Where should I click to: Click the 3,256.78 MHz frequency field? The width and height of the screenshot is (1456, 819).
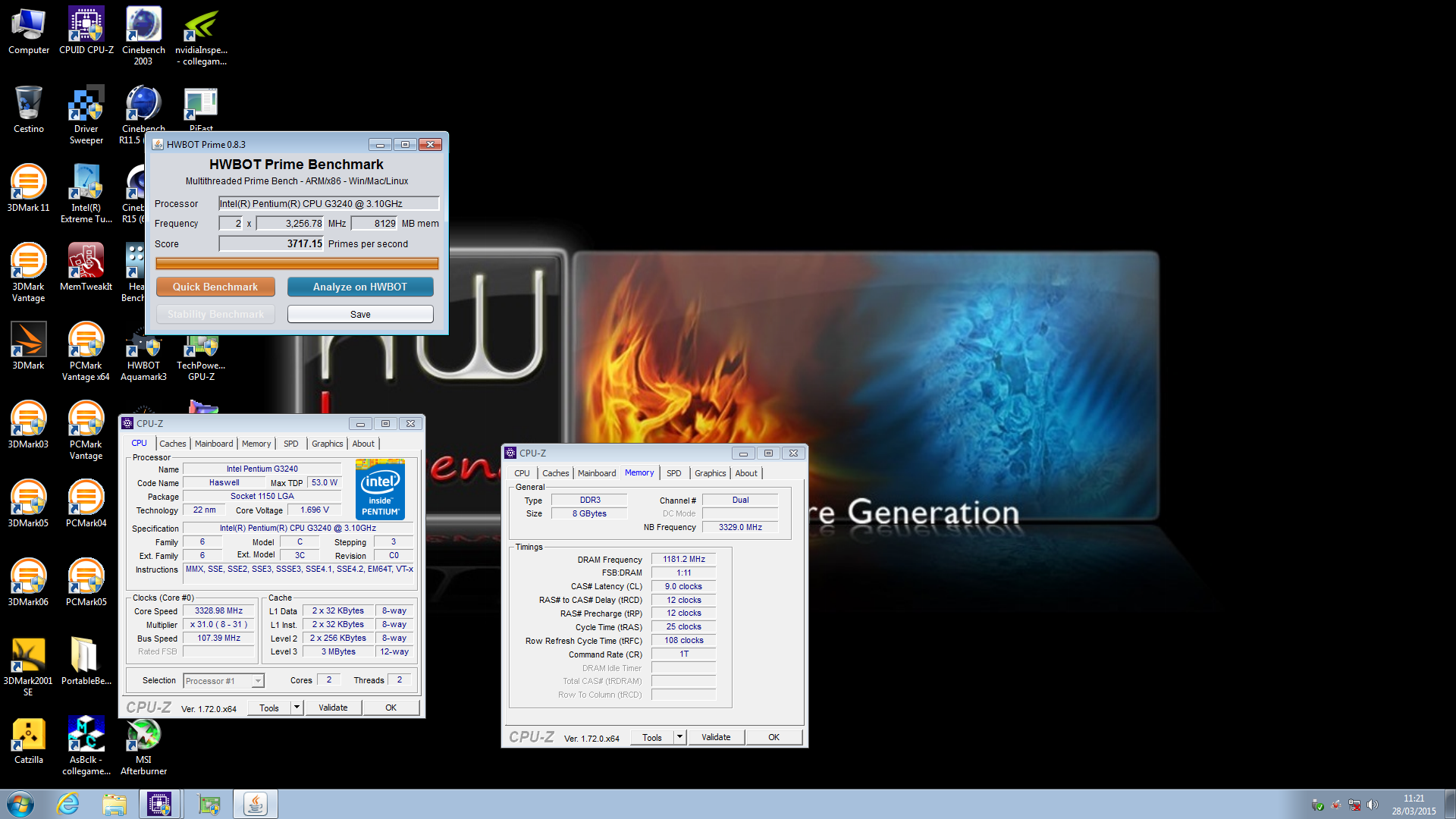pos(290,223)
